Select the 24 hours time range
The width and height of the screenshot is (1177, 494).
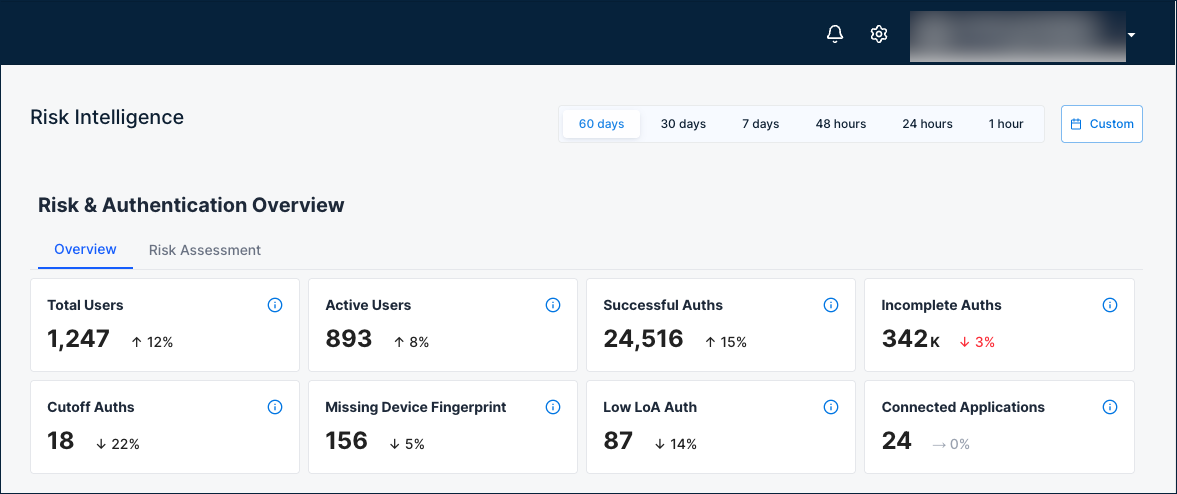pyautogui.click(x=927, y=124)
